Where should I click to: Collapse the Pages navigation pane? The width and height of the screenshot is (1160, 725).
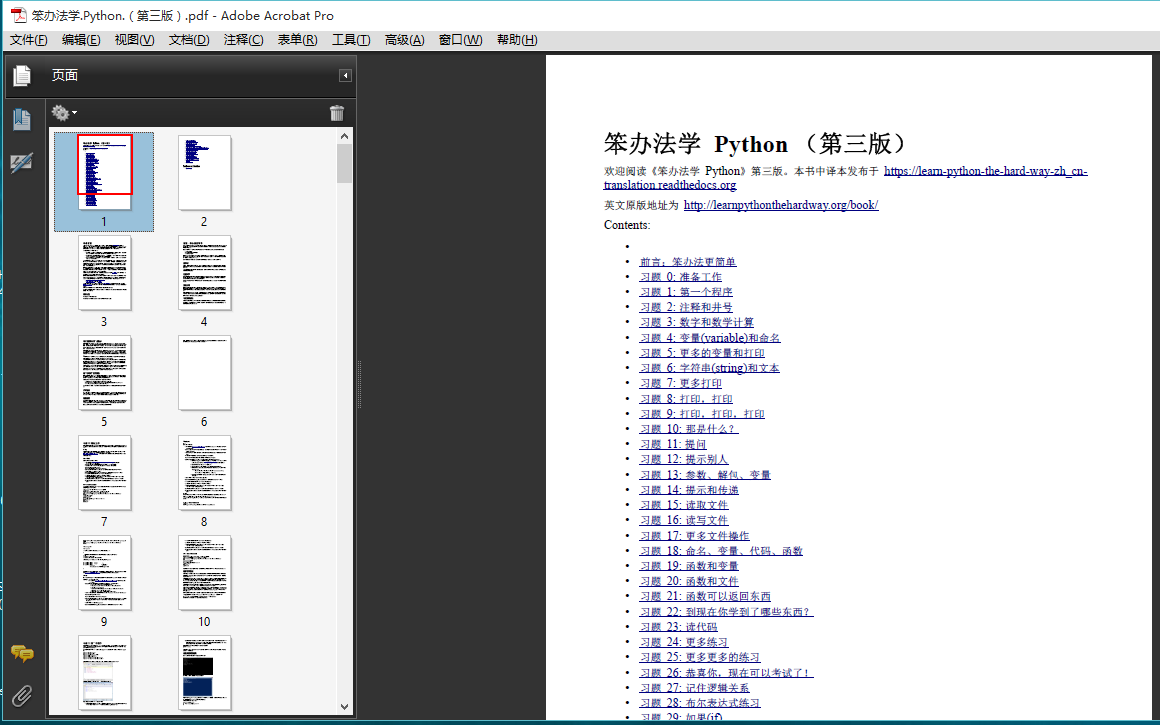345,75
